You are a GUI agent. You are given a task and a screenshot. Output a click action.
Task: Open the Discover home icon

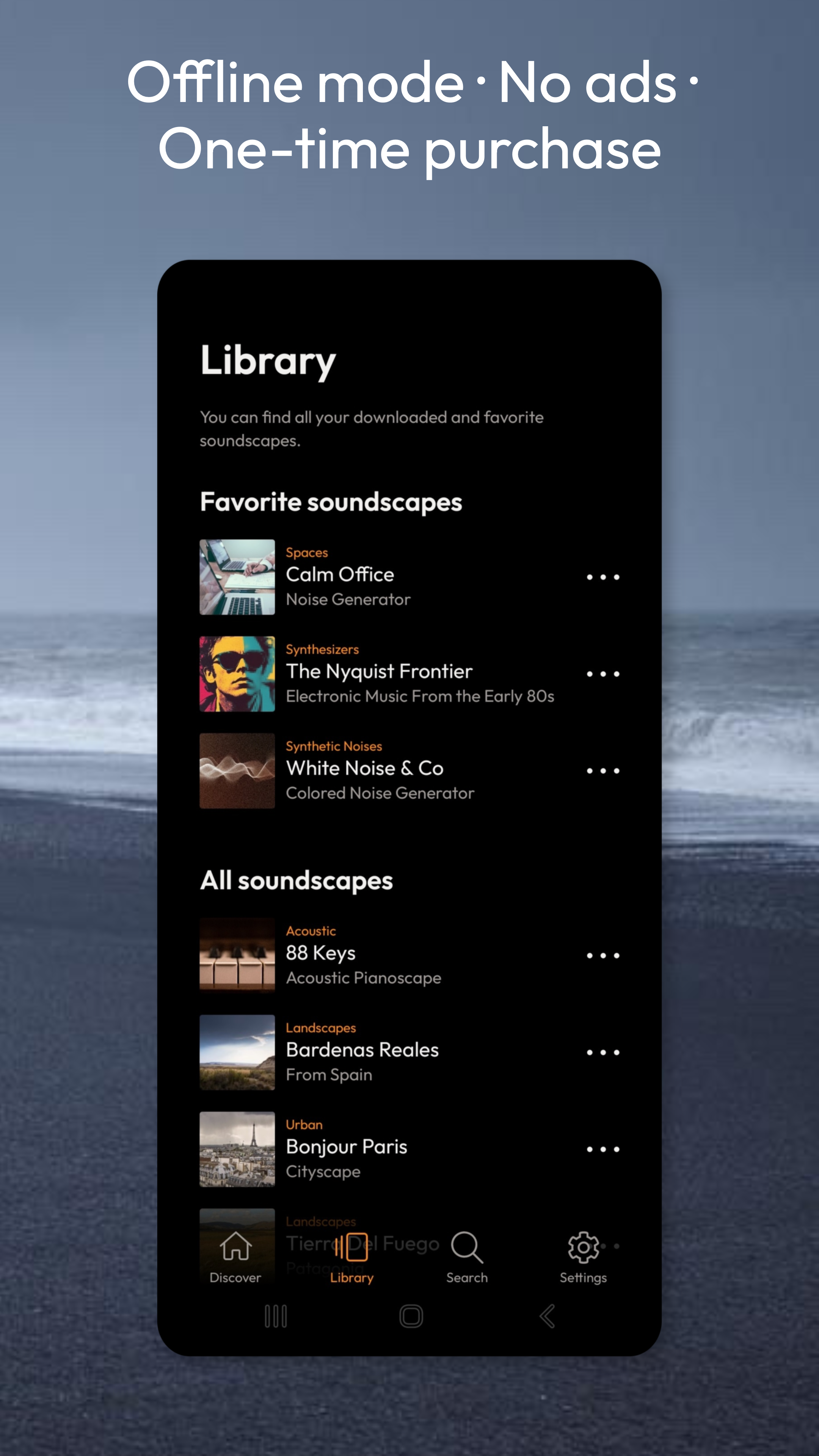click(x=235, y=1246)
